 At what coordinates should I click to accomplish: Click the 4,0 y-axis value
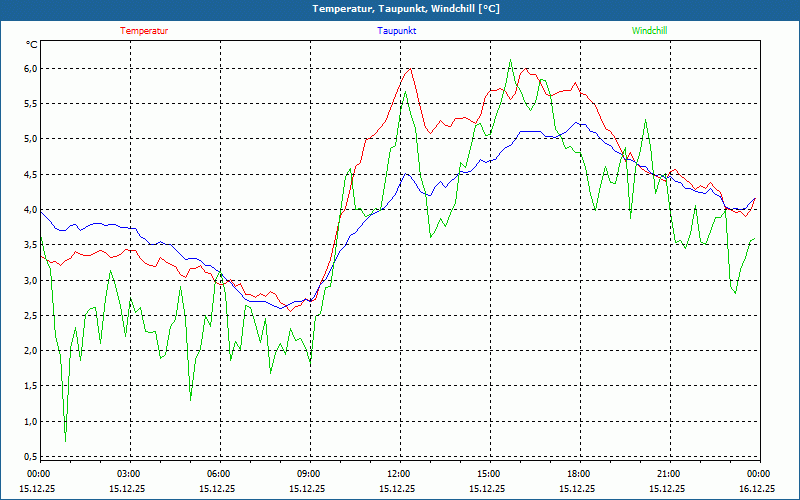(31, 210)
